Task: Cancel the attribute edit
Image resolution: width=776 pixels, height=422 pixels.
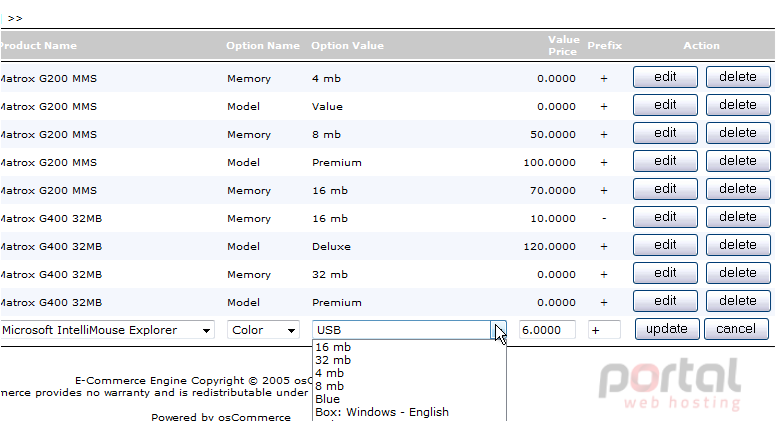Action: pos(736,329)
